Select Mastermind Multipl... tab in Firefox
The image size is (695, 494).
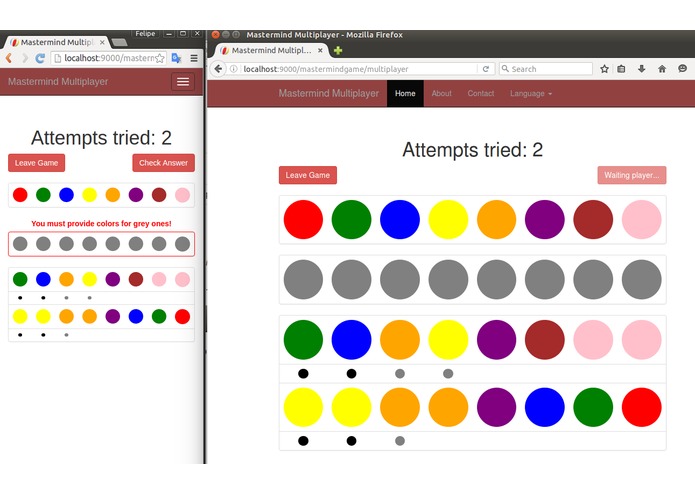272,51
